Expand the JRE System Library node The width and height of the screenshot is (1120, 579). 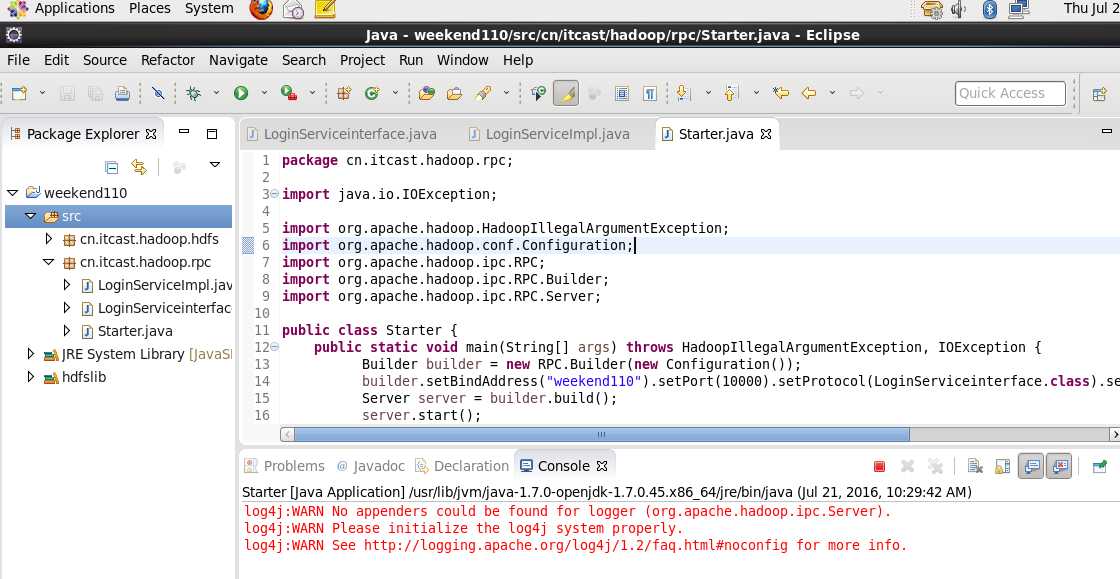click(x=31, y=353)
